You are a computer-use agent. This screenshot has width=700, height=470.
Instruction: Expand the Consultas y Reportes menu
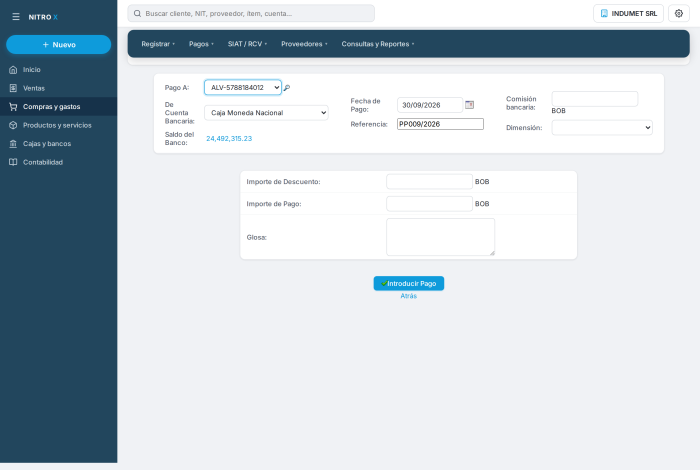coord(378,44)
